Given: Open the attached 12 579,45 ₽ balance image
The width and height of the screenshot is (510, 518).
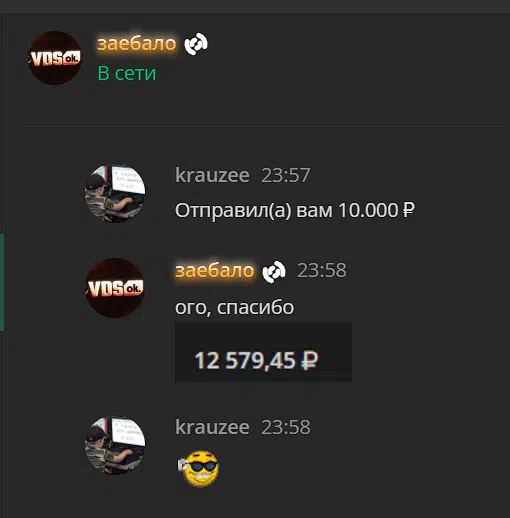Looking at the screenshot, I should (263, 352).
